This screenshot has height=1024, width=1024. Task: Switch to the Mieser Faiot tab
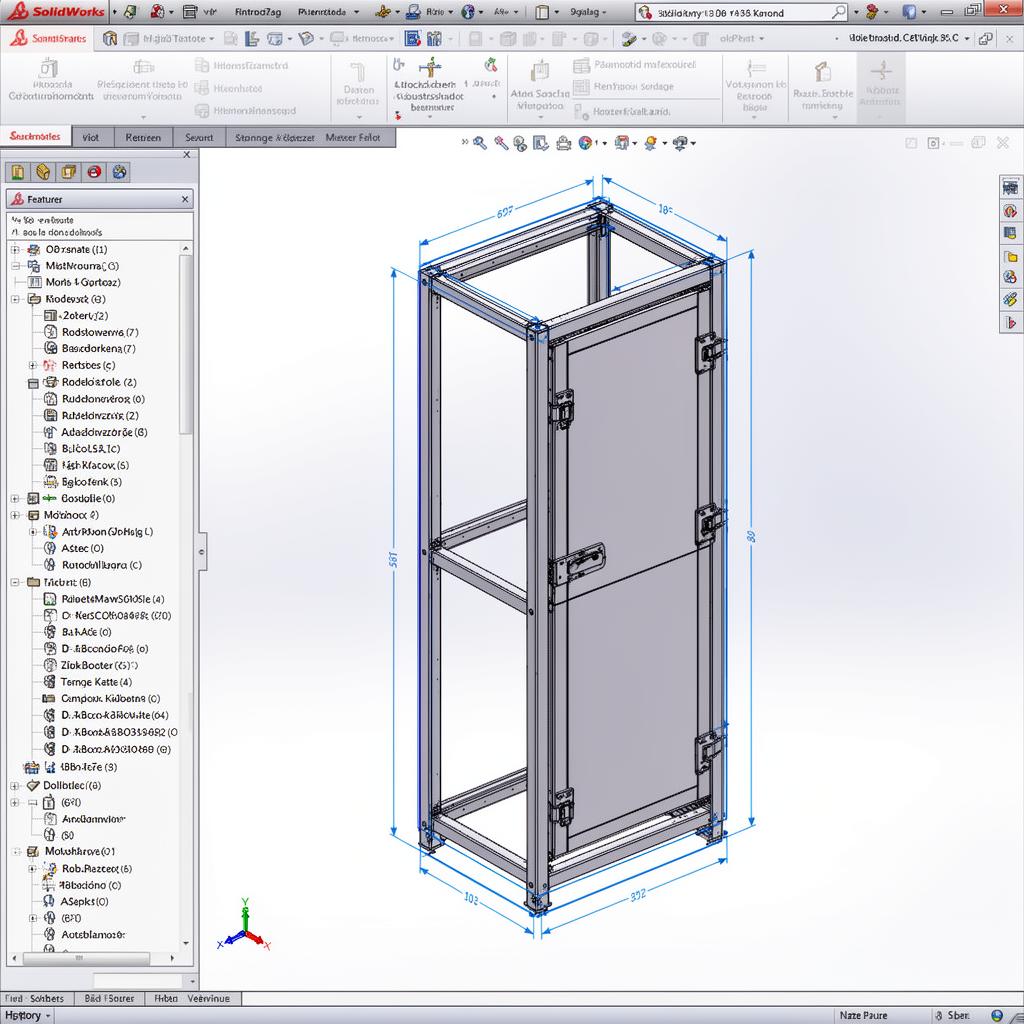pos(353,137)
